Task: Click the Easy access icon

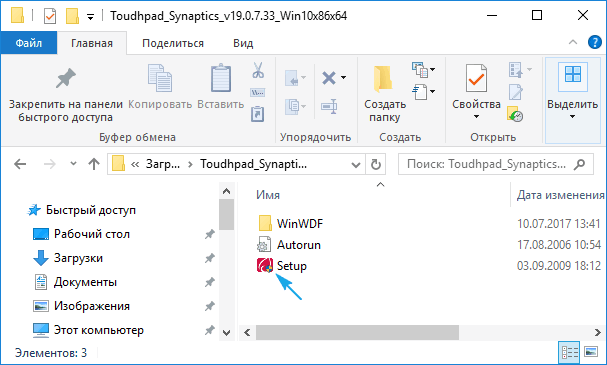Action: coord(420,92)
